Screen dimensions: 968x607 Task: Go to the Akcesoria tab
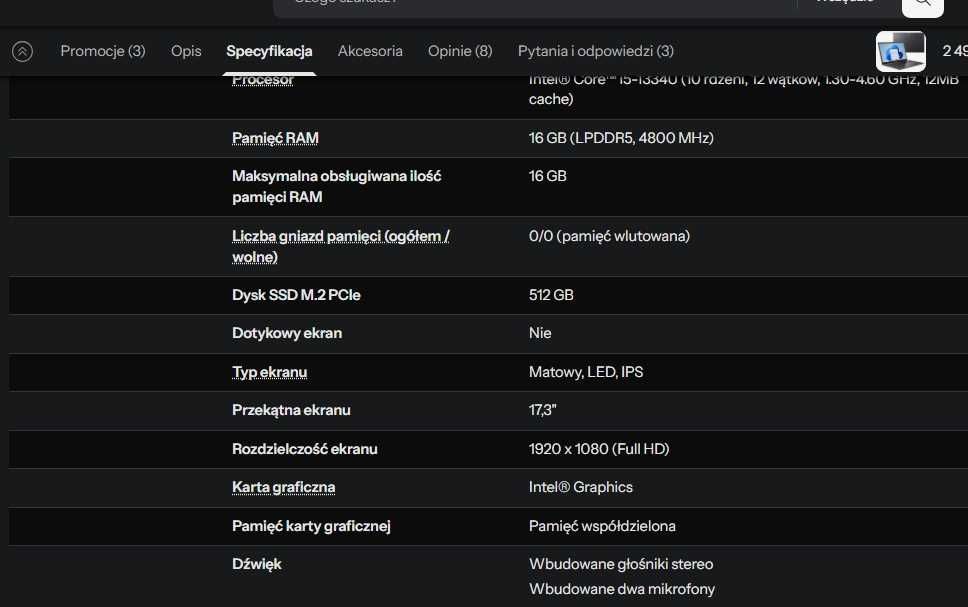[x=370, y=51]
